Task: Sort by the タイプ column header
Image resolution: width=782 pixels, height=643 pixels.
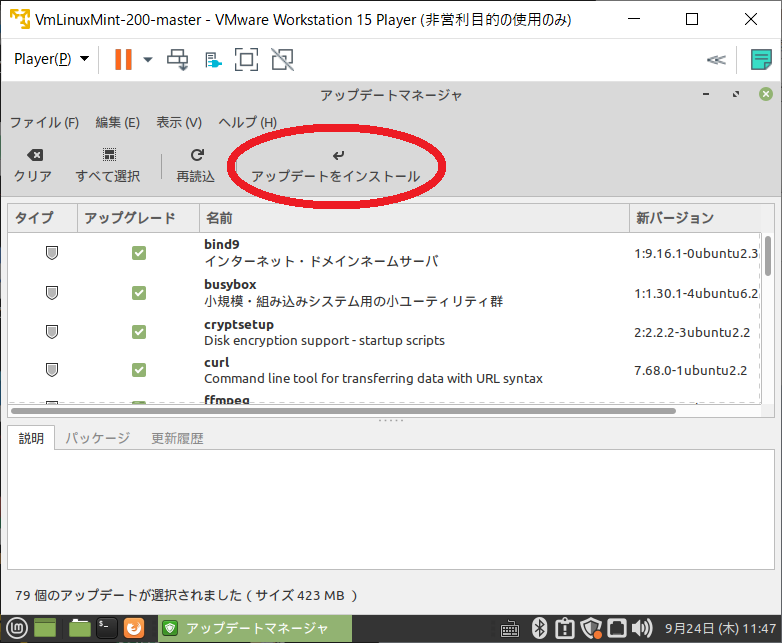Action: coord(42,218)
